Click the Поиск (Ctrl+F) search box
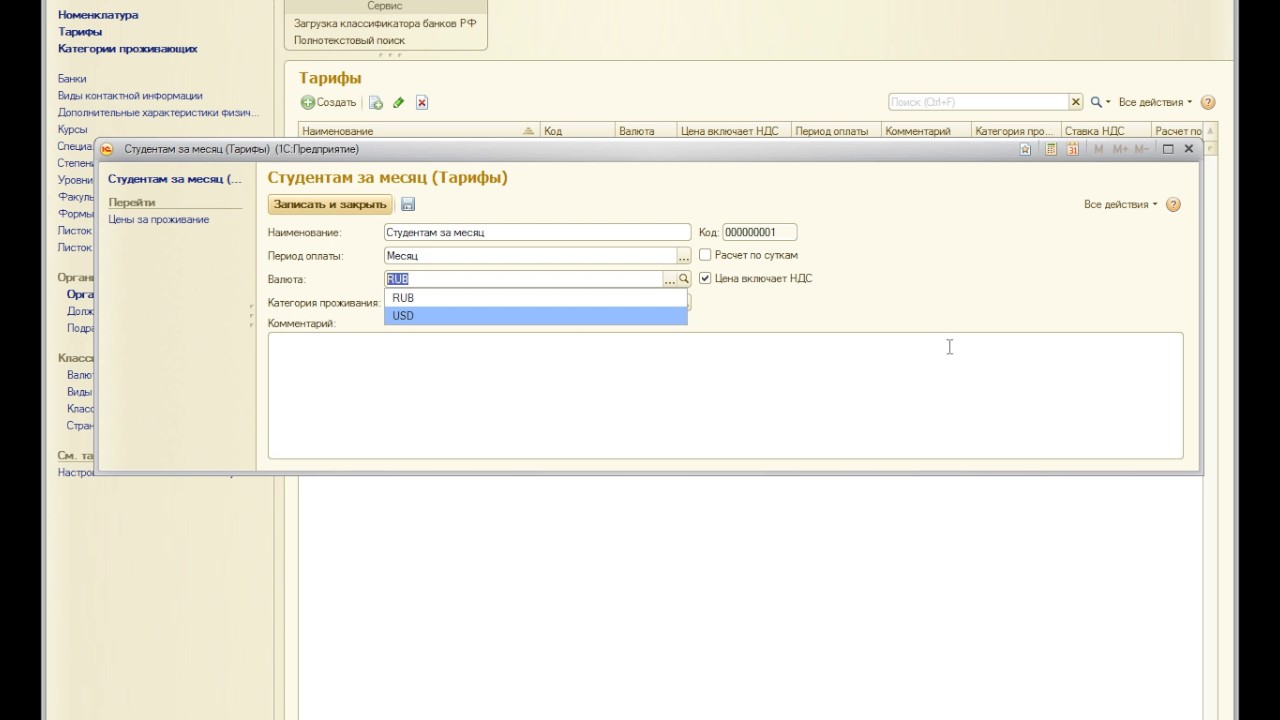The height and width of the screenshot is (720, 1280). [979, 102]
